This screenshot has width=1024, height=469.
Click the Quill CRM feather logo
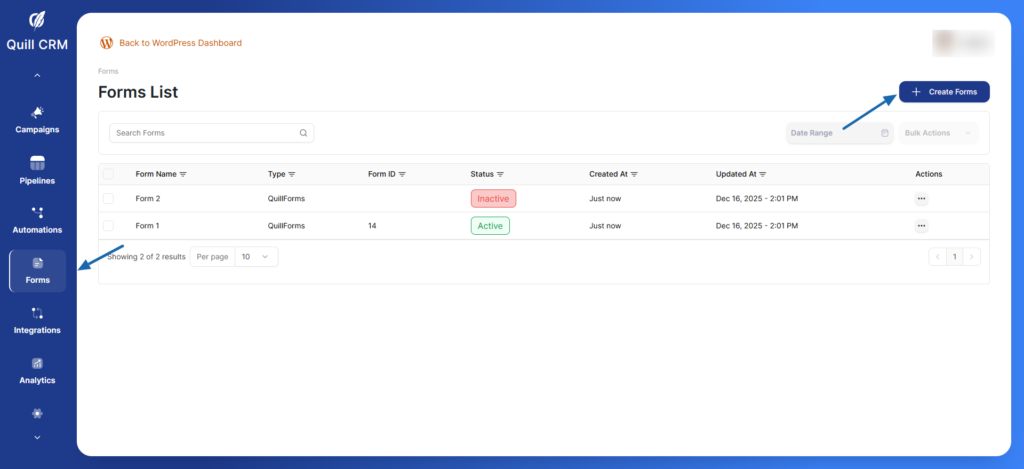point(37,20)
